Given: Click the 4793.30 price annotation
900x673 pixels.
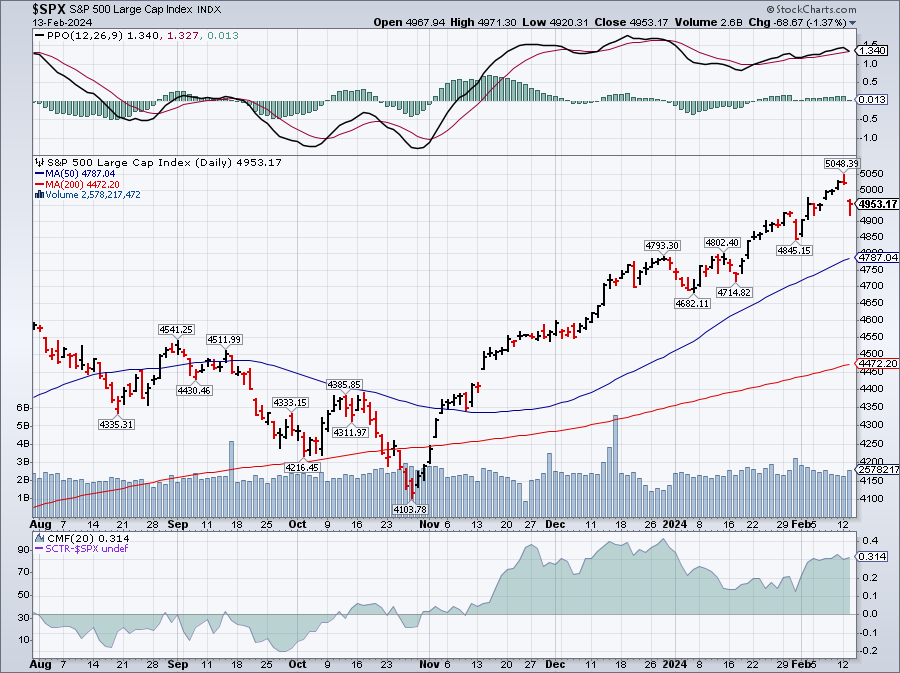Looking at the screenshot, I should pos(662,245).
